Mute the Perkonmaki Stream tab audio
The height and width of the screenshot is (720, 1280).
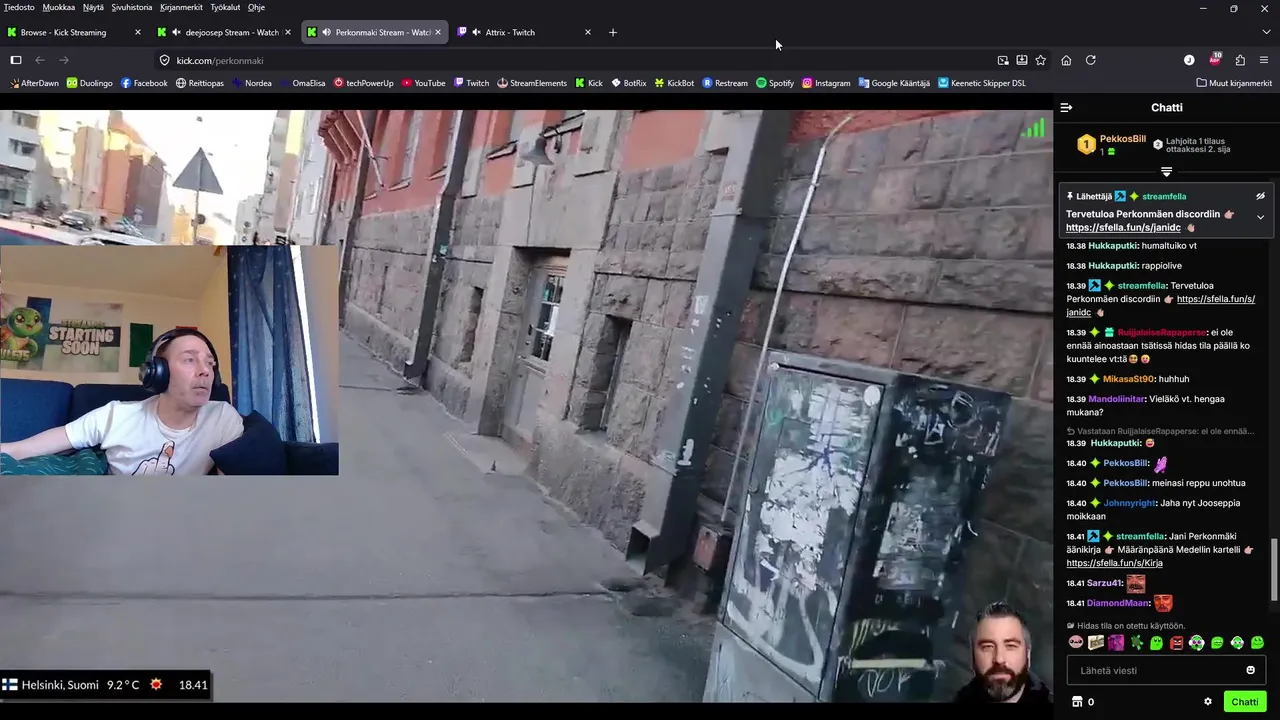[x=327, y=32]
